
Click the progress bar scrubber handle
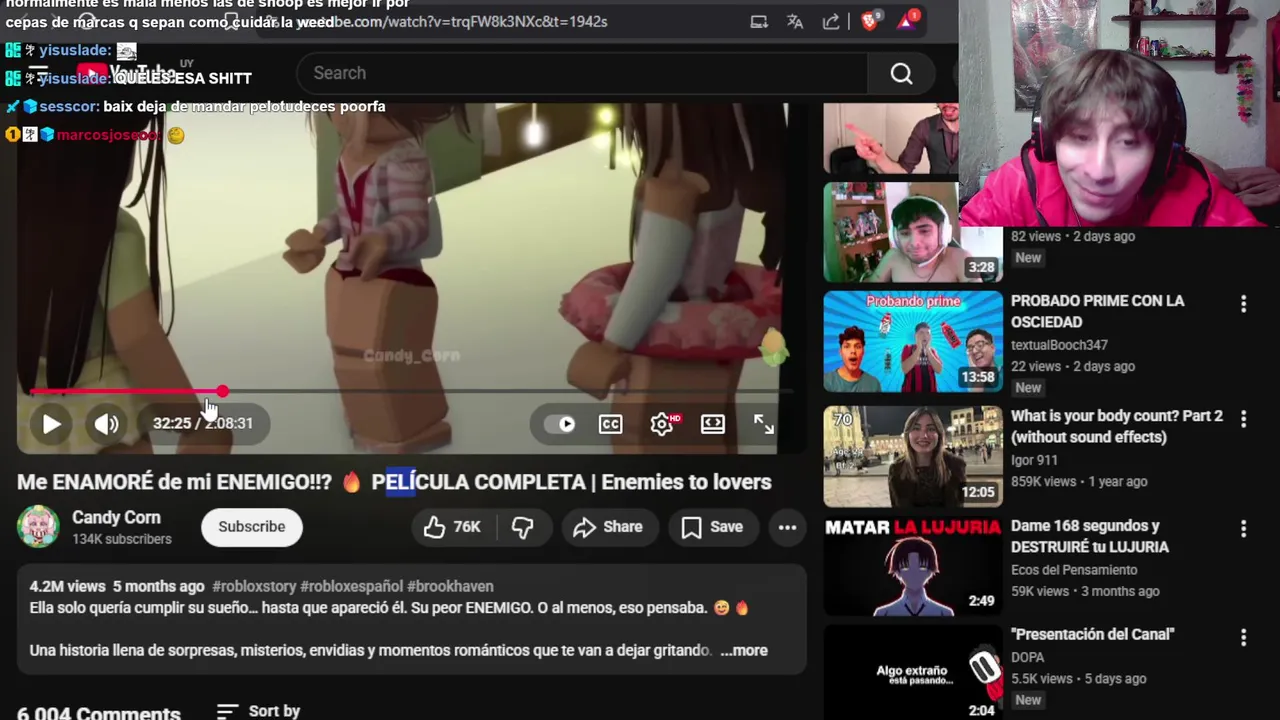[222, 392]
